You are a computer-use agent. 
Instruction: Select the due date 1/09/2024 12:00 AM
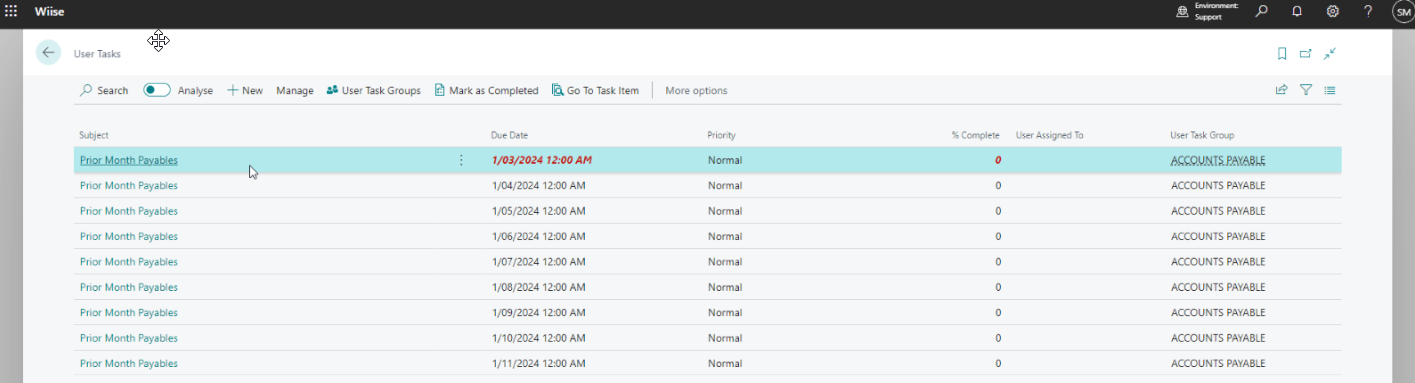[x=539, y=313]
